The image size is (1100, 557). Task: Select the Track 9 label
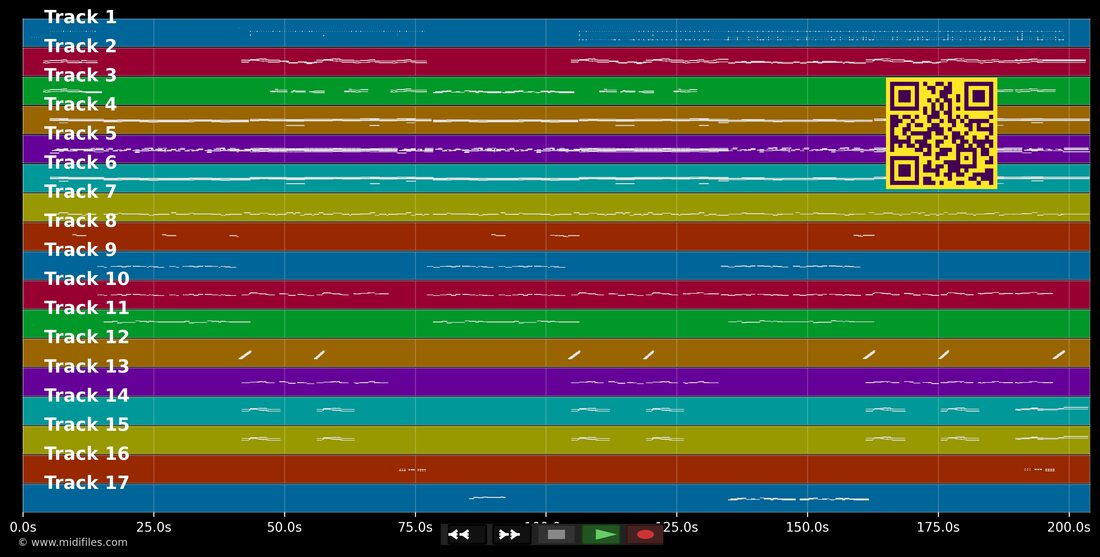coord(81,250)
